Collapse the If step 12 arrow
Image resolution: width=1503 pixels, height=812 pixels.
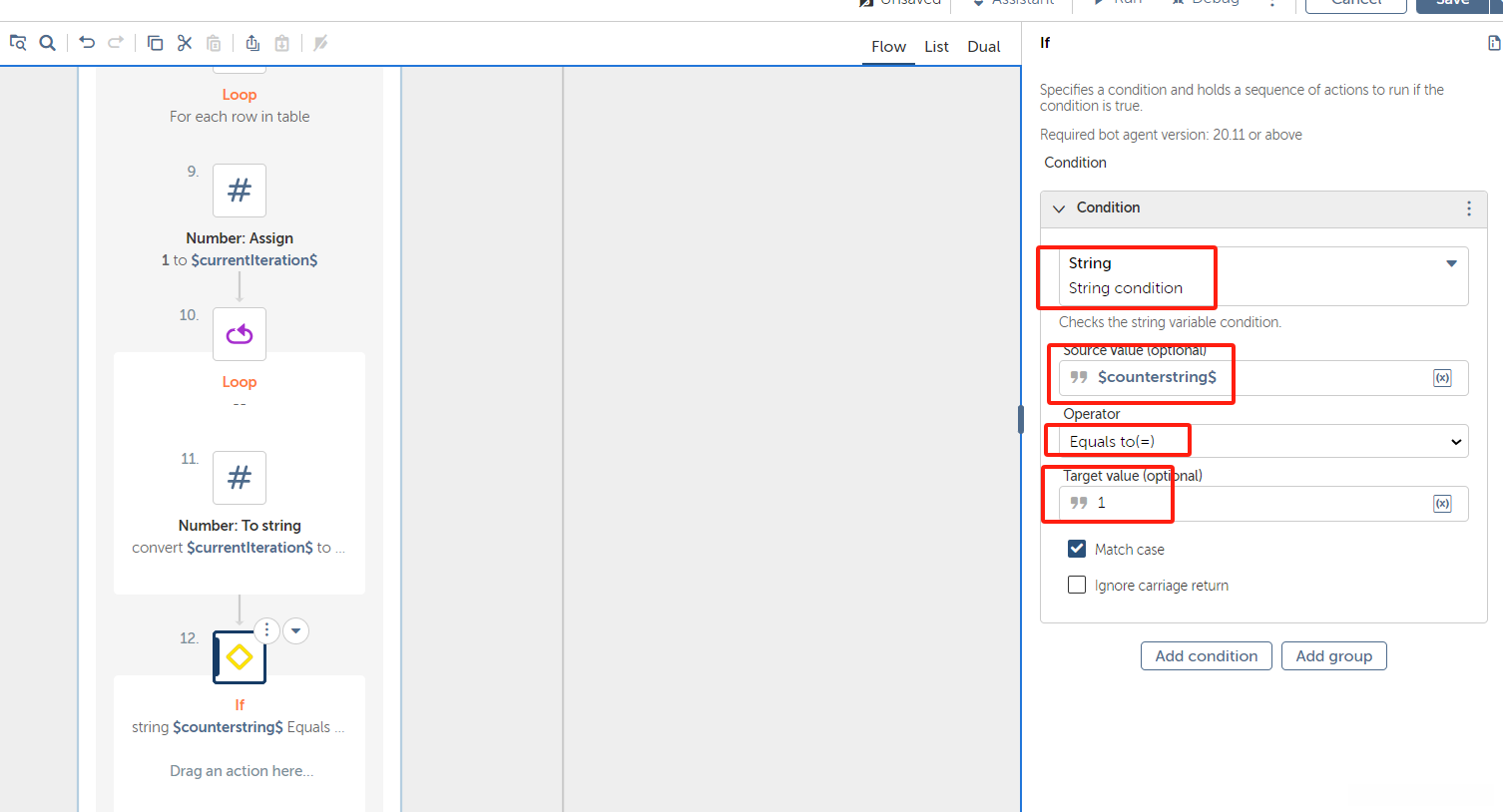coord(295,630)
